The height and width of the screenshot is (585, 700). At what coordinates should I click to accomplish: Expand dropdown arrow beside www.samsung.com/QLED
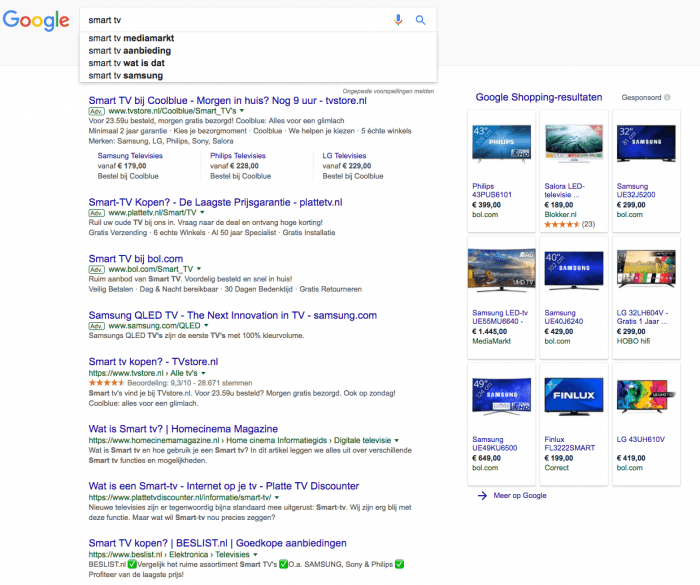[206, 326]
